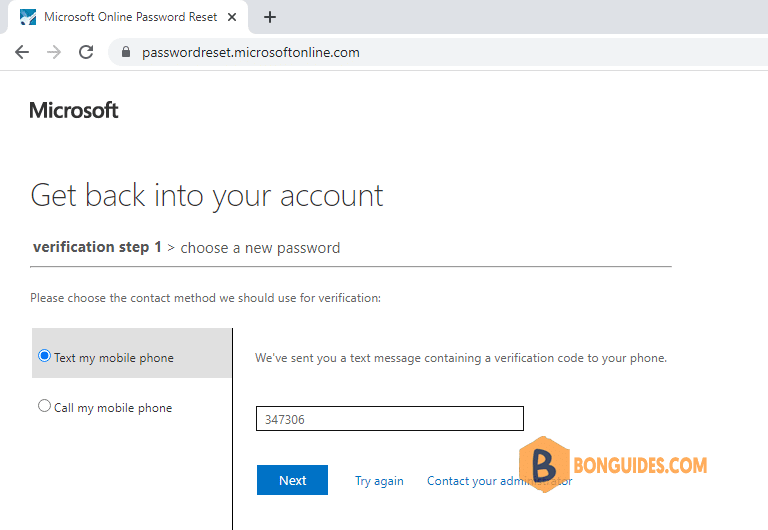768x530 pixels.
Task: View site info via the padlock icon
Action: tap(126, 52)
